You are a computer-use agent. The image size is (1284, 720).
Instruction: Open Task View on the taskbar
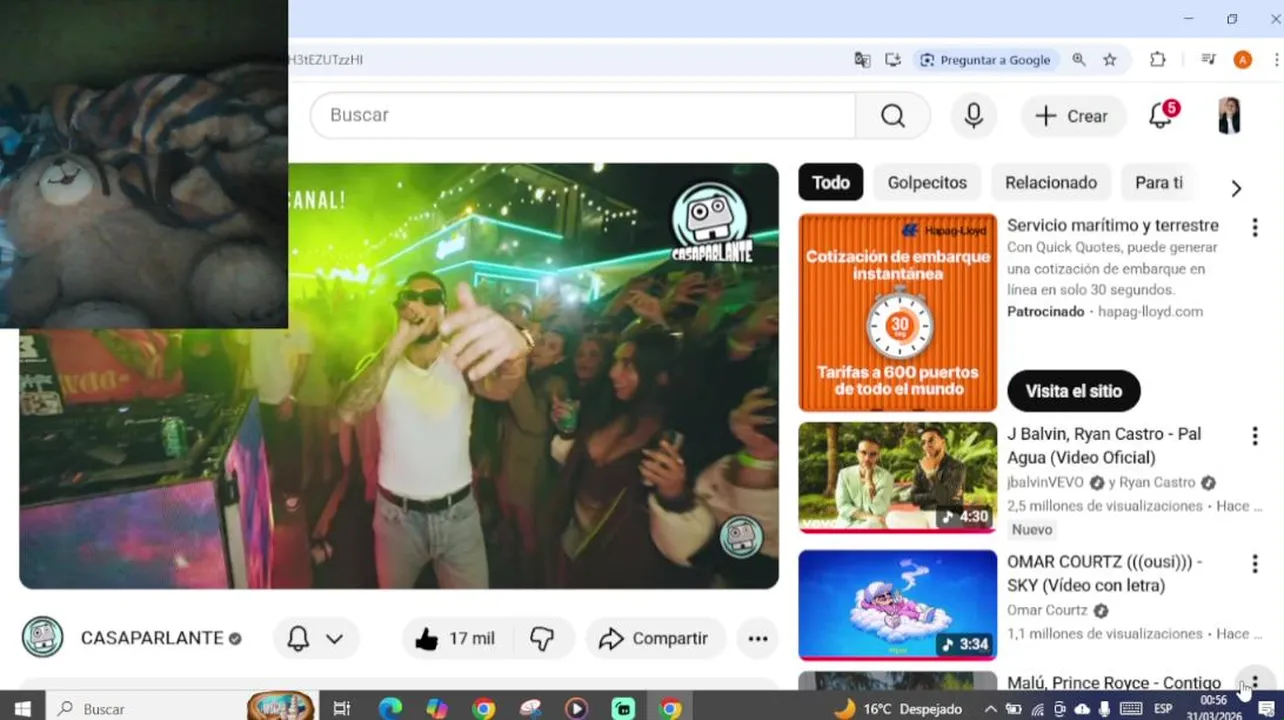[342, 708]
